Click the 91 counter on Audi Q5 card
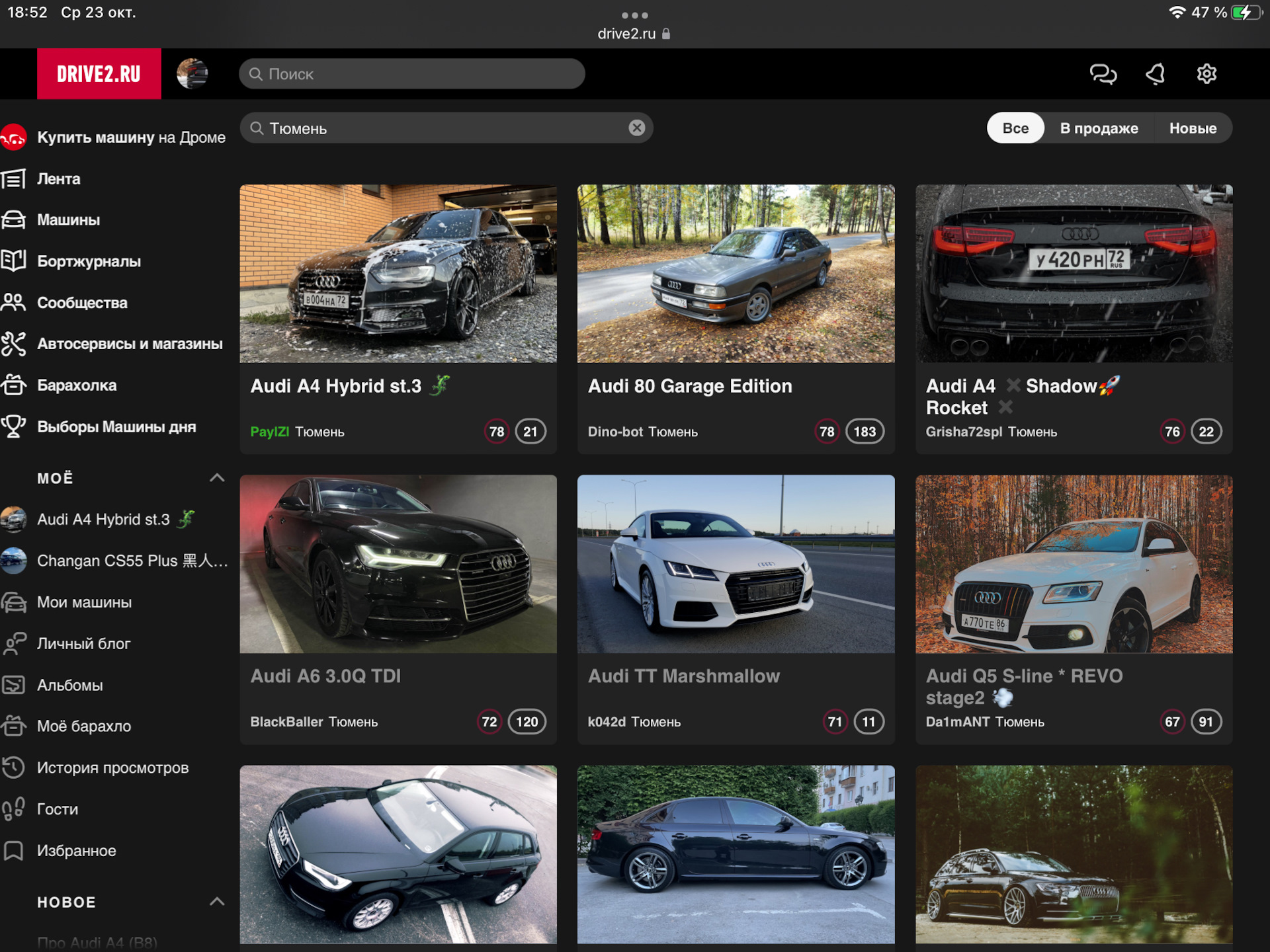This screenshot has height=952, width=1270. [1206, 722]
